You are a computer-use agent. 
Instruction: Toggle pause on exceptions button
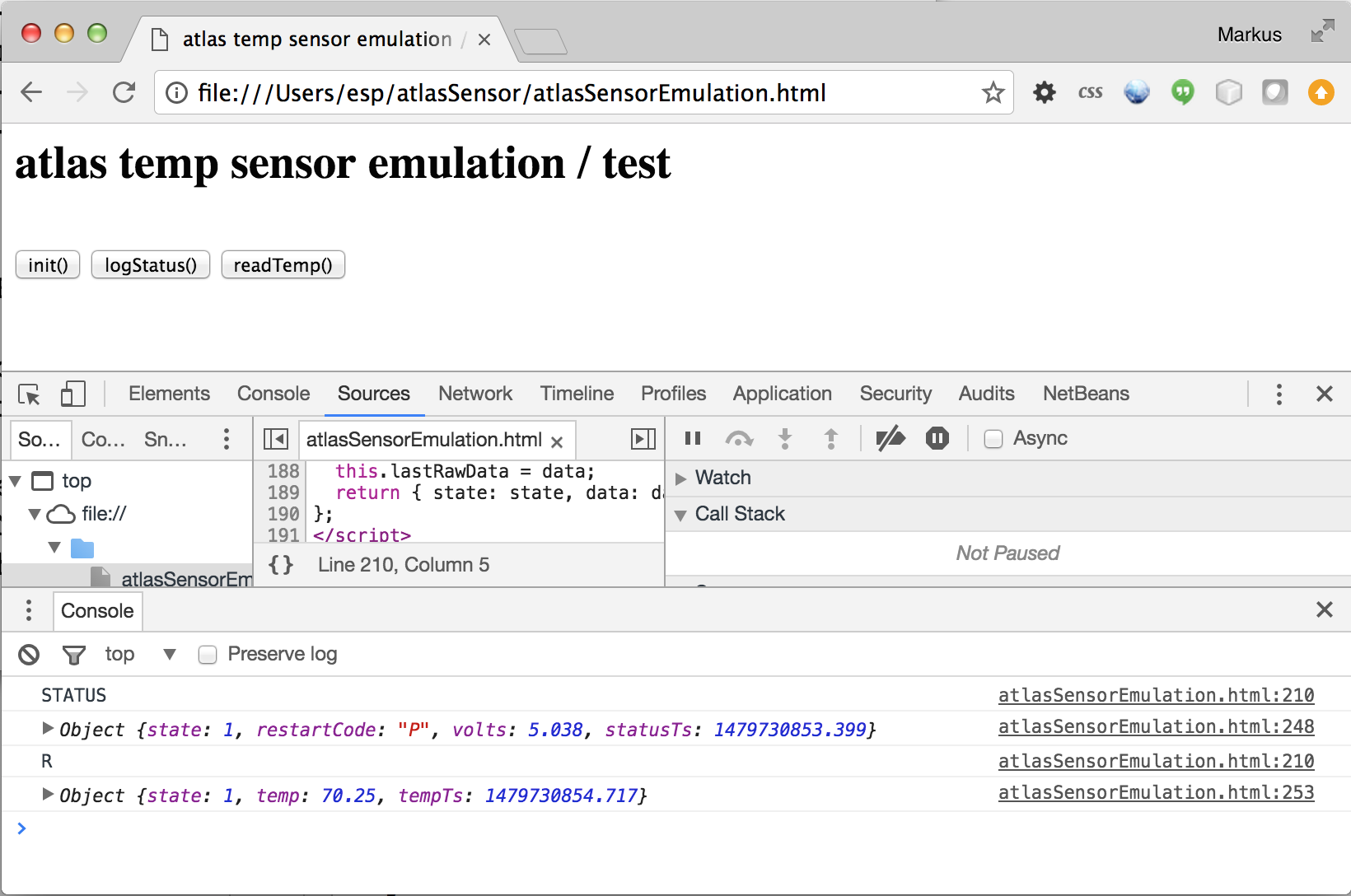(937, 438)
